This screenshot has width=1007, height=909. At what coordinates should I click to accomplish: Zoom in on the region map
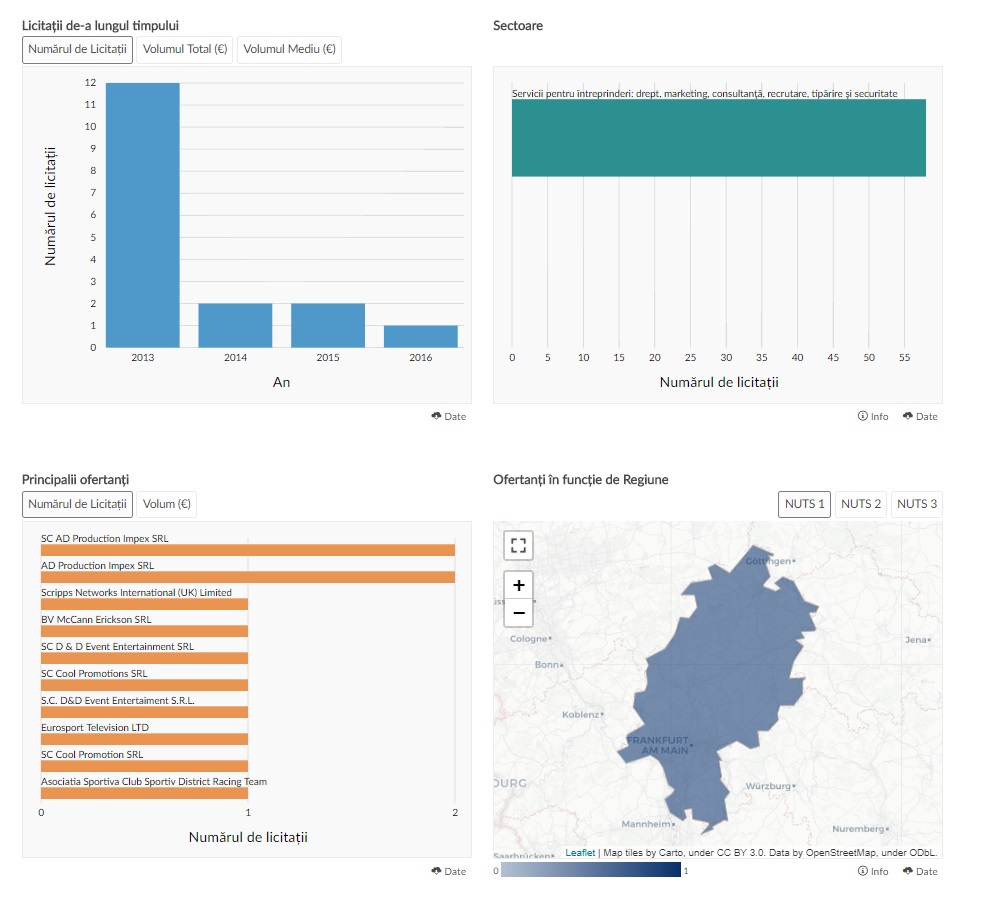coord(518,585)
